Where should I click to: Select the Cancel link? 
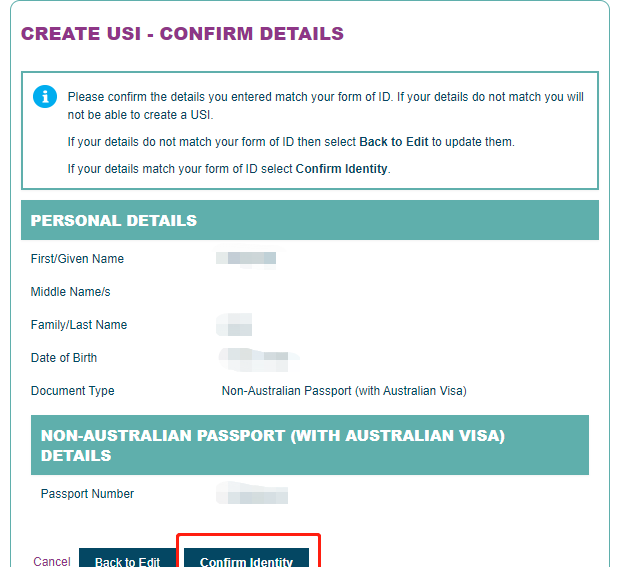click(x=52, y=561)
